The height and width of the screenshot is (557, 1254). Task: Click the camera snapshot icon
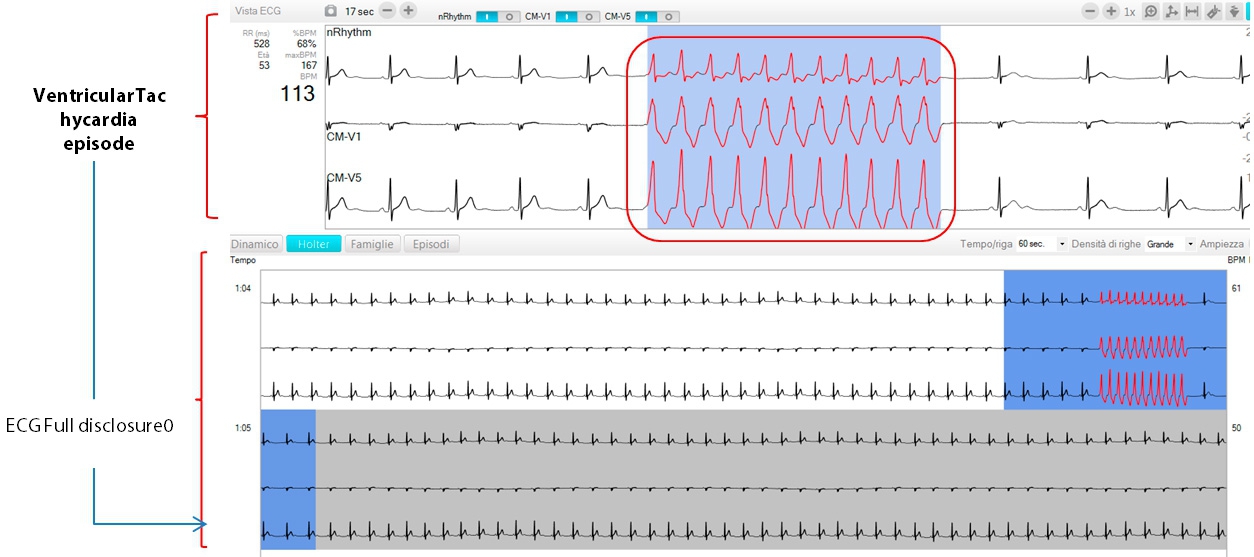tap(331, 11)
